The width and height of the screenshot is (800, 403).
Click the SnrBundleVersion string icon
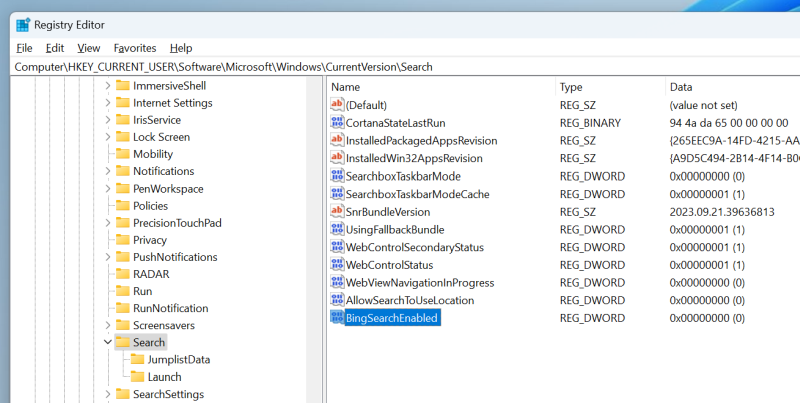pos(337,212)
